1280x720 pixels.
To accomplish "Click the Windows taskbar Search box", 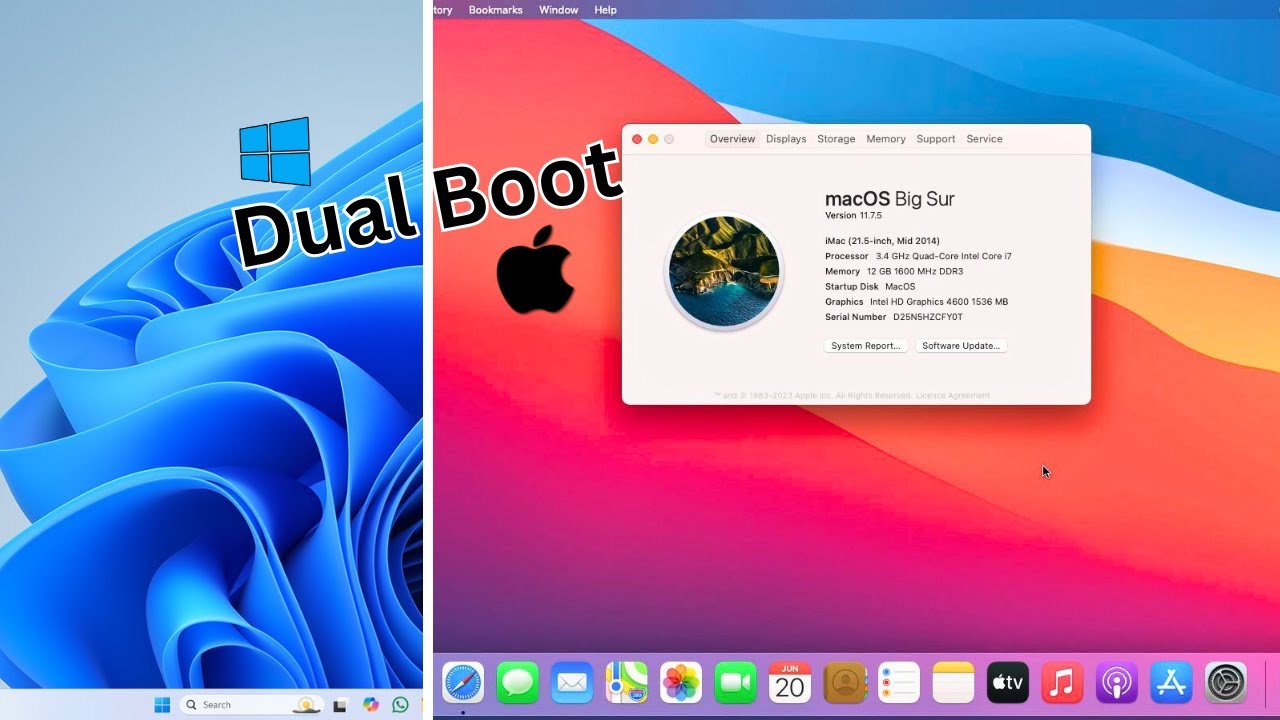I will pos(251,705).
